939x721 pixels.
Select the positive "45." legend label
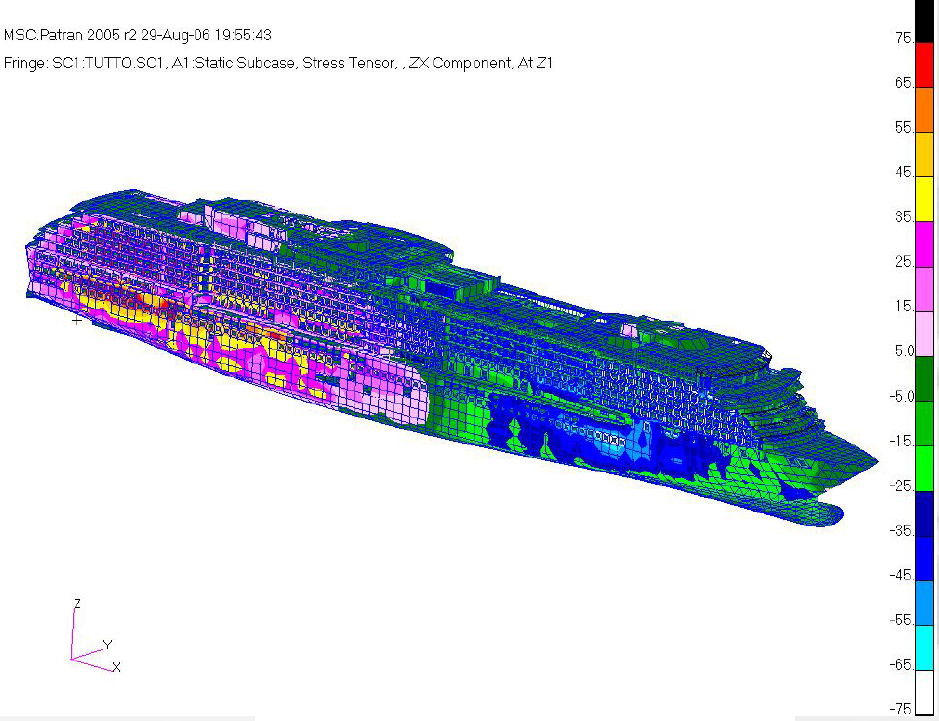[x=905, y=172]
